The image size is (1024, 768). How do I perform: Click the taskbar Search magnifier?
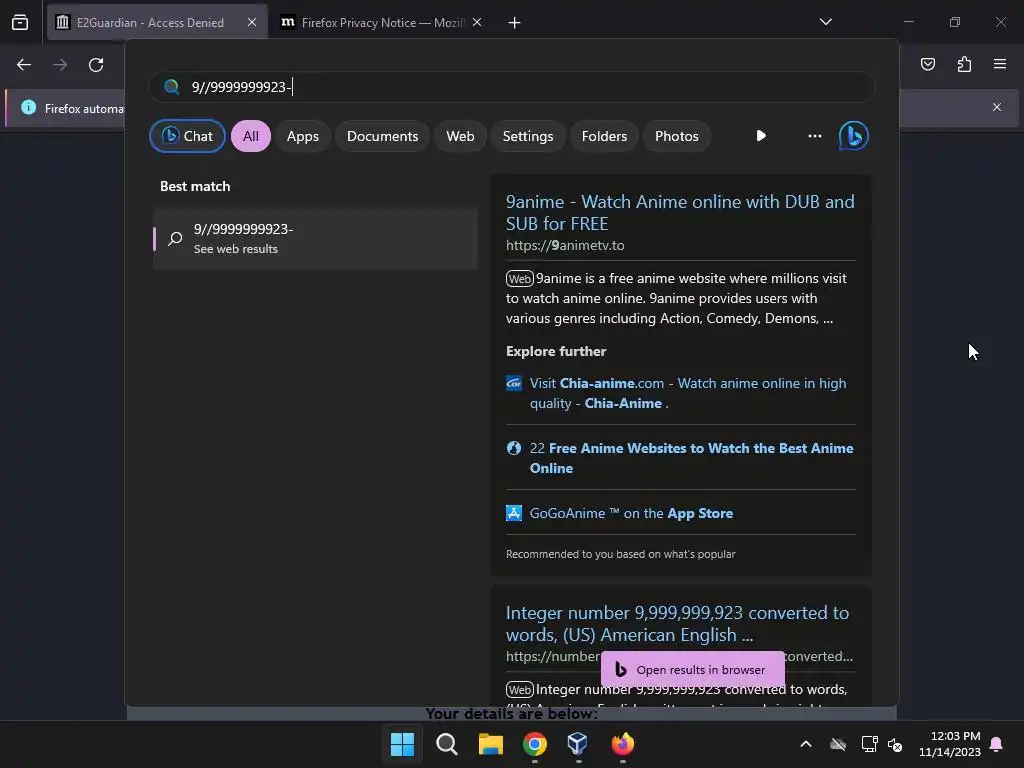447,744
